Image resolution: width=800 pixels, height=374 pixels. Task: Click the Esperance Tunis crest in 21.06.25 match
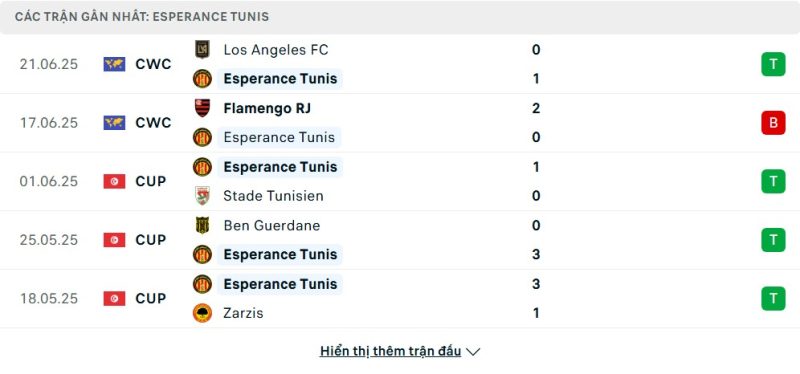coord(202,79)
